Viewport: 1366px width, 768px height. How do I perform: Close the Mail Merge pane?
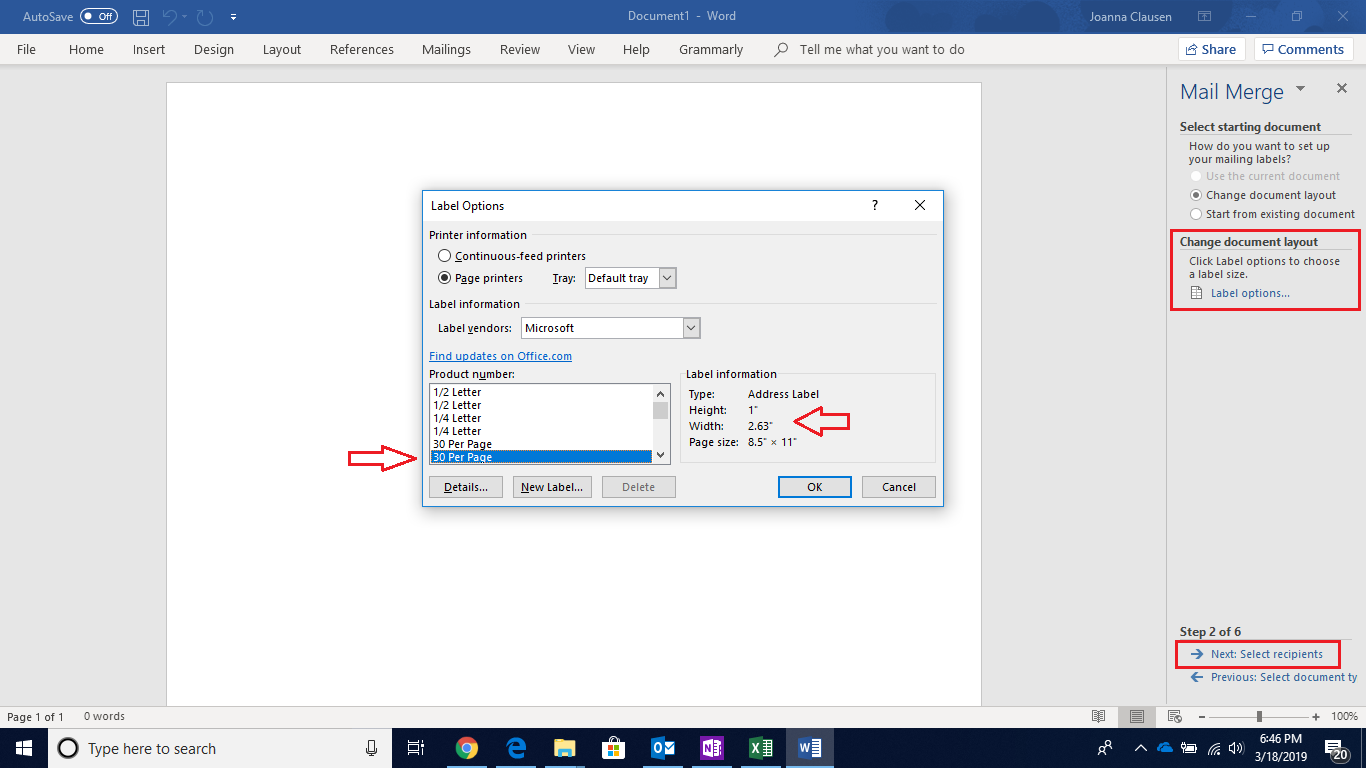click(x=1342, y=89)
